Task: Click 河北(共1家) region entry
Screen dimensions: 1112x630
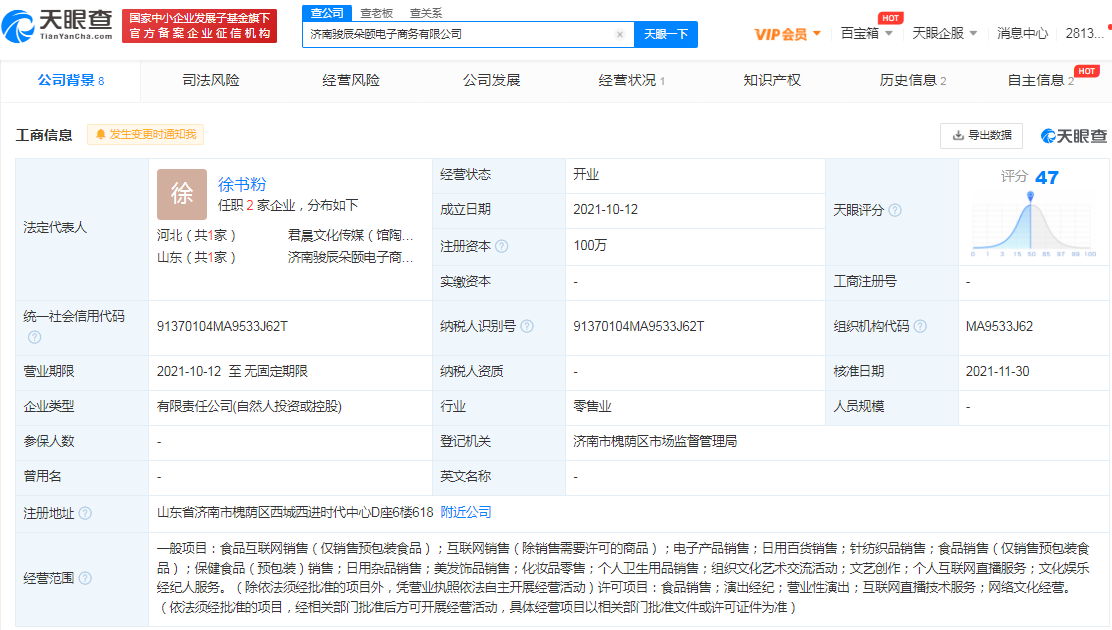Action: tap(196, 235)
